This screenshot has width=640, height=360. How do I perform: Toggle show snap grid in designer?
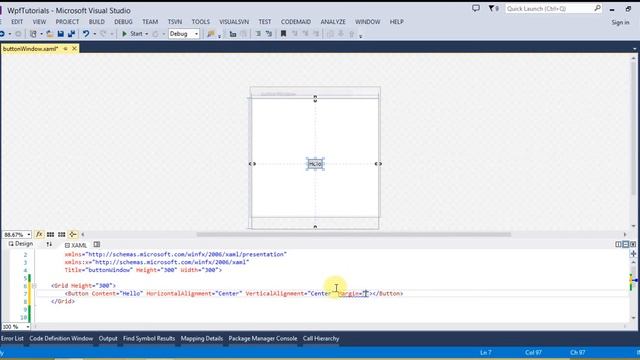click(x=50, y=234)
